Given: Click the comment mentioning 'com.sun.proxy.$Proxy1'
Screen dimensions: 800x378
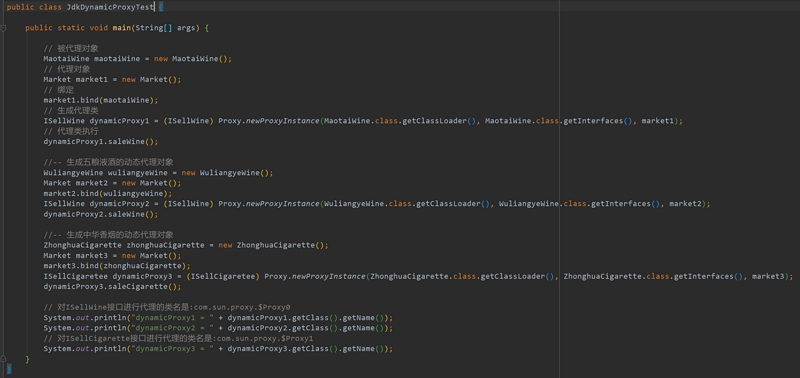Looking at the screenshot, I should coord(178,338).
